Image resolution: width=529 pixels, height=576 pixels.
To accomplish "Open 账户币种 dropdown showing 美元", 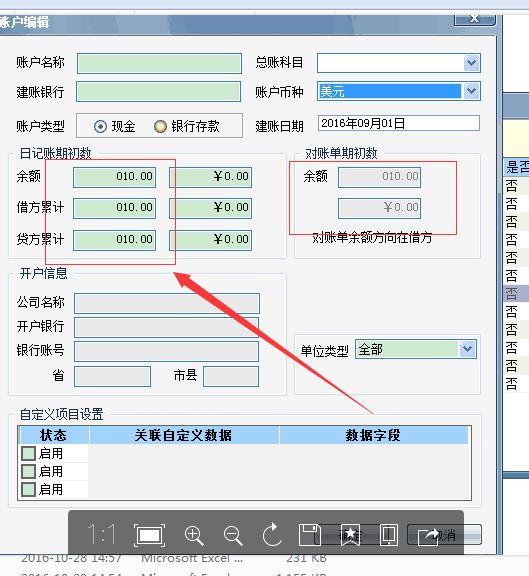I will 471,91.
